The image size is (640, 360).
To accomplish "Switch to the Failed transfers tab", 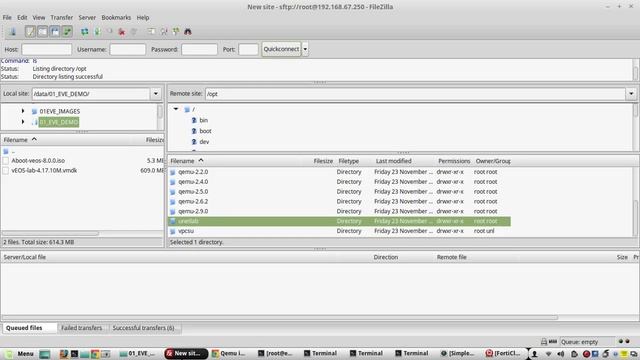I will (x=82, y=328).
